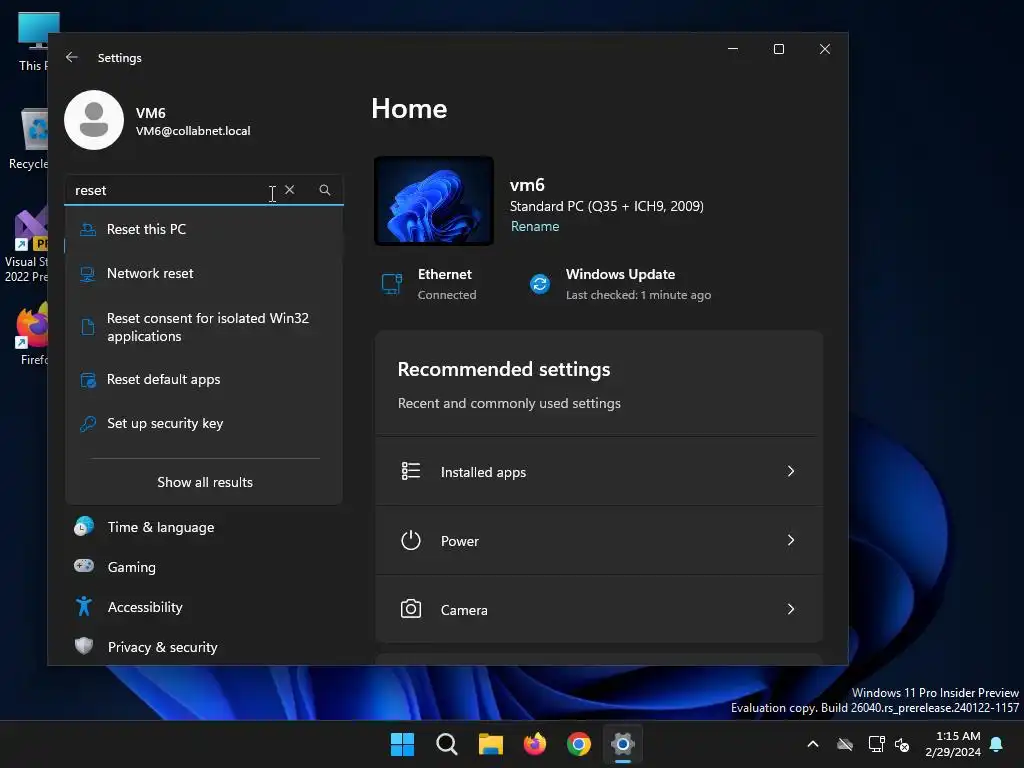The width and height of the screenshot is (1024, 768).
Task: Open the Camera setting
Action: tap(598, 609)
